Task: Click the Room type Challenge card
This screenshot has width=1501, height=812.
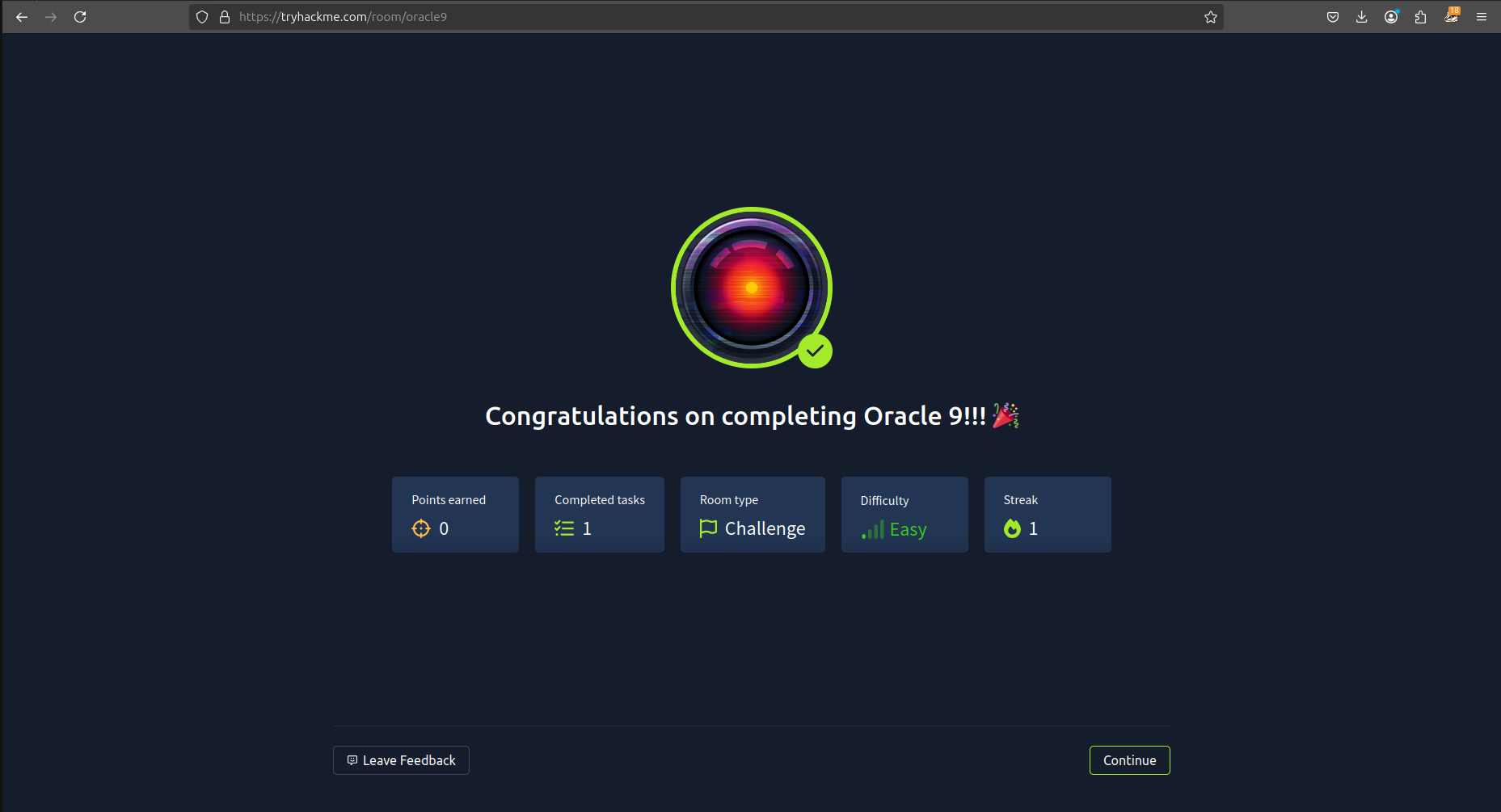Action: coord(753,515)
